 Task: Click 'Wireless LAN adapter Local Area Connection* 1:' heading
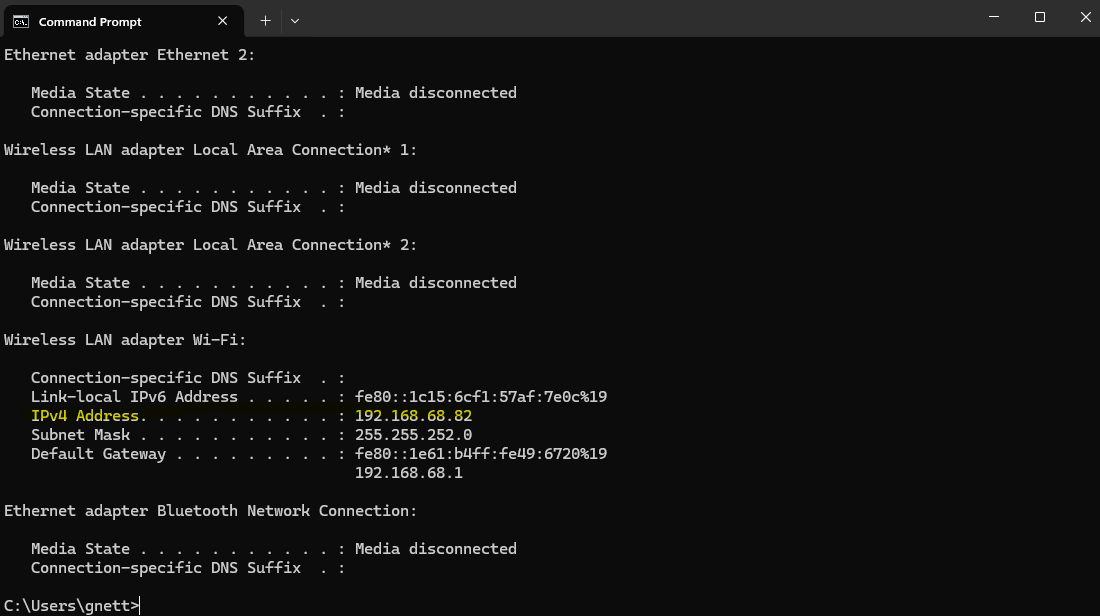(x=210, y=150)
